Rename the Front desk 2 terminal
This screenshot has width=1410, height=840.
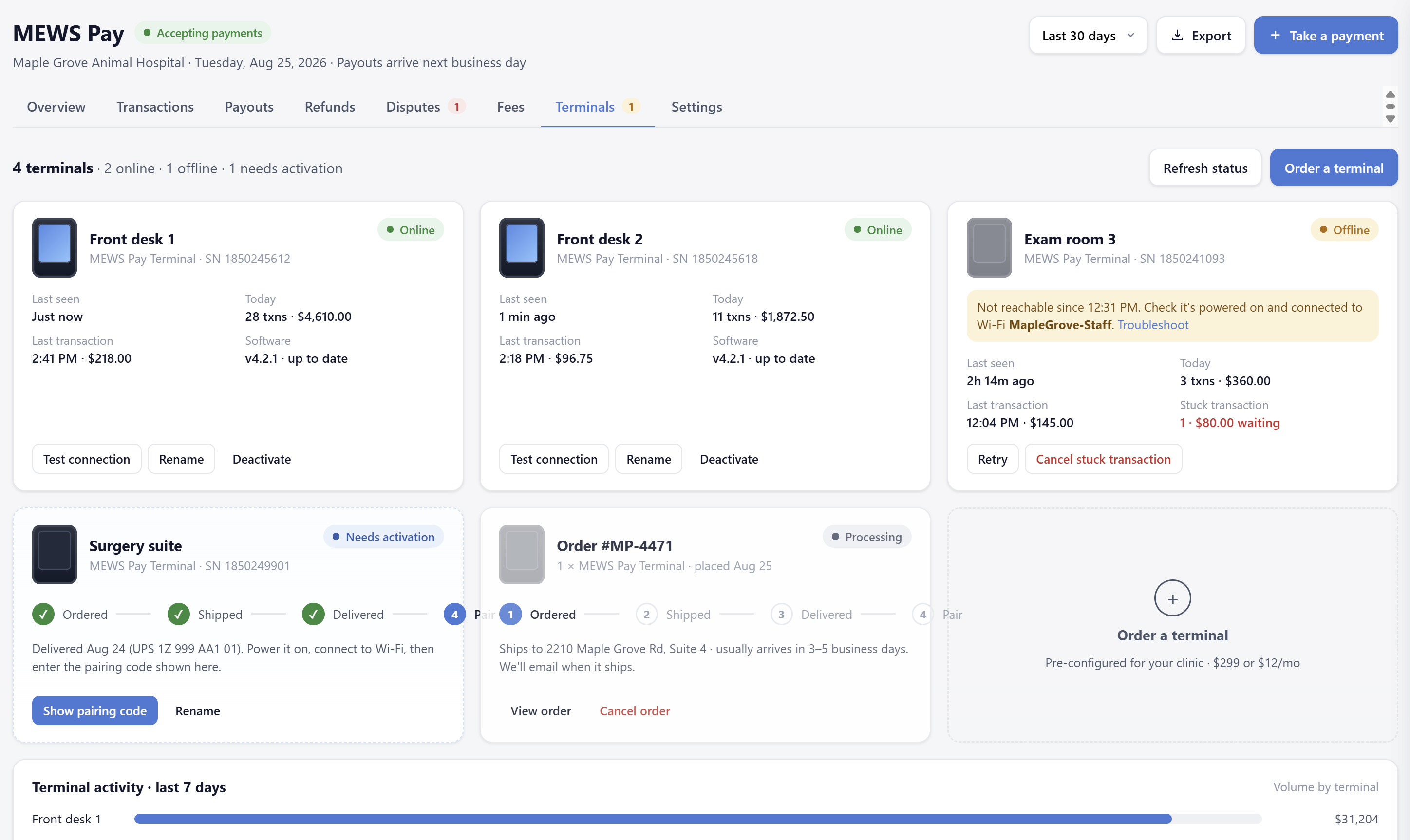coord(648,459)
